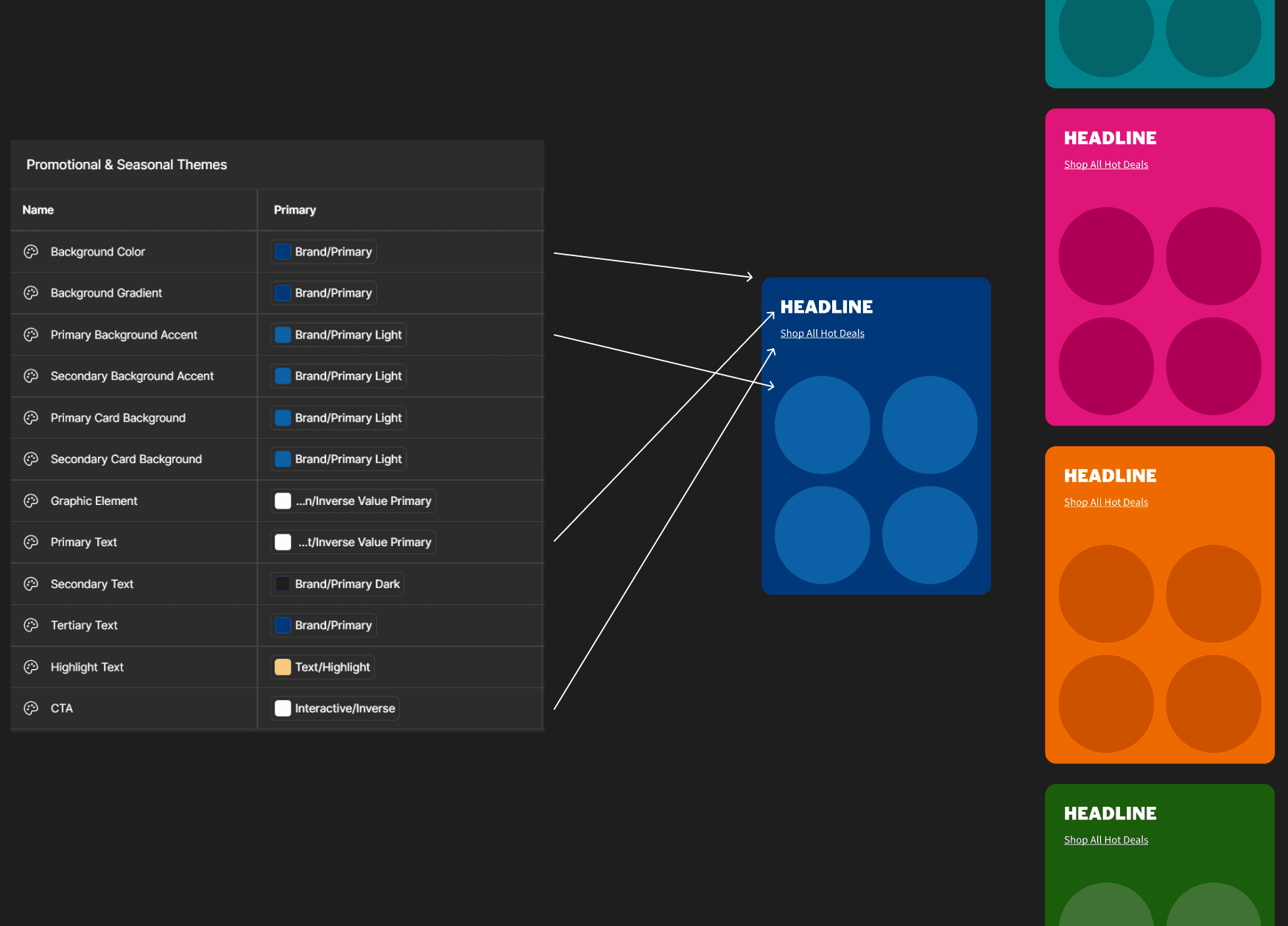Follow Shop All Hot Deals link on blue card
The image size is (1288, 926).
pyautogui.click(x=823, y=333)
